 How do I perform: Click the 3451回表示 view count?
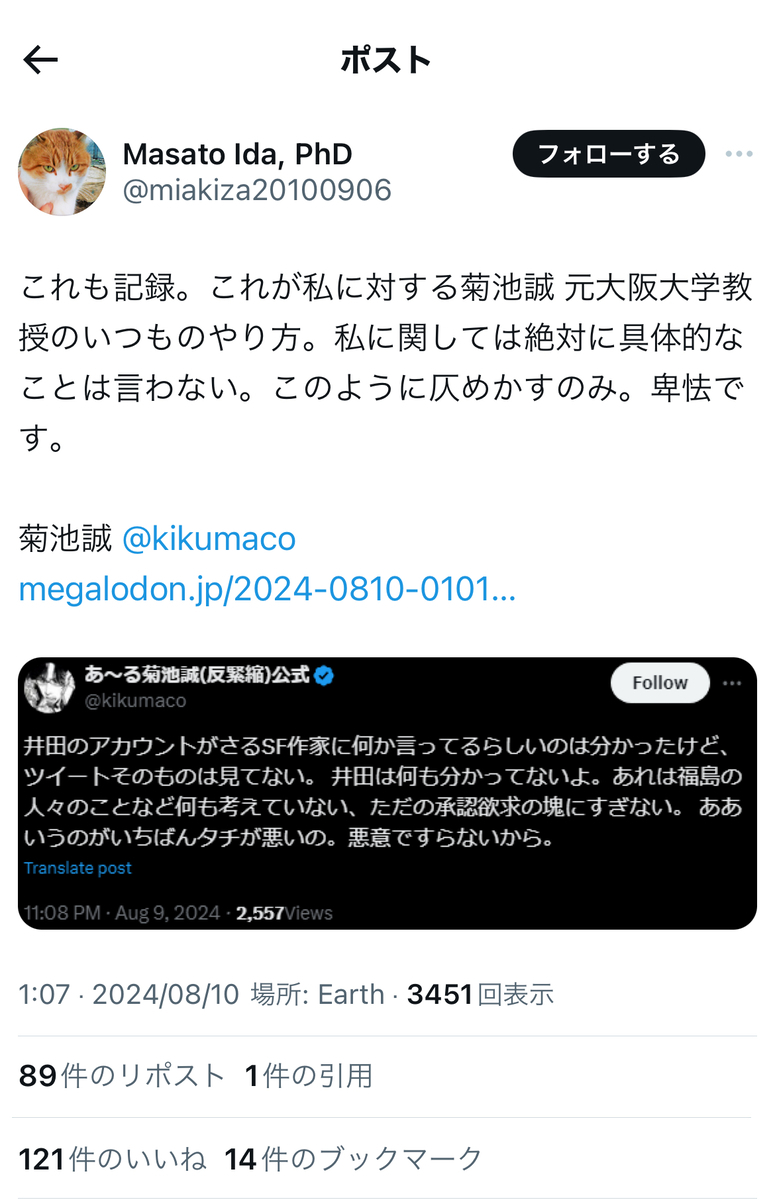point(480,994)
